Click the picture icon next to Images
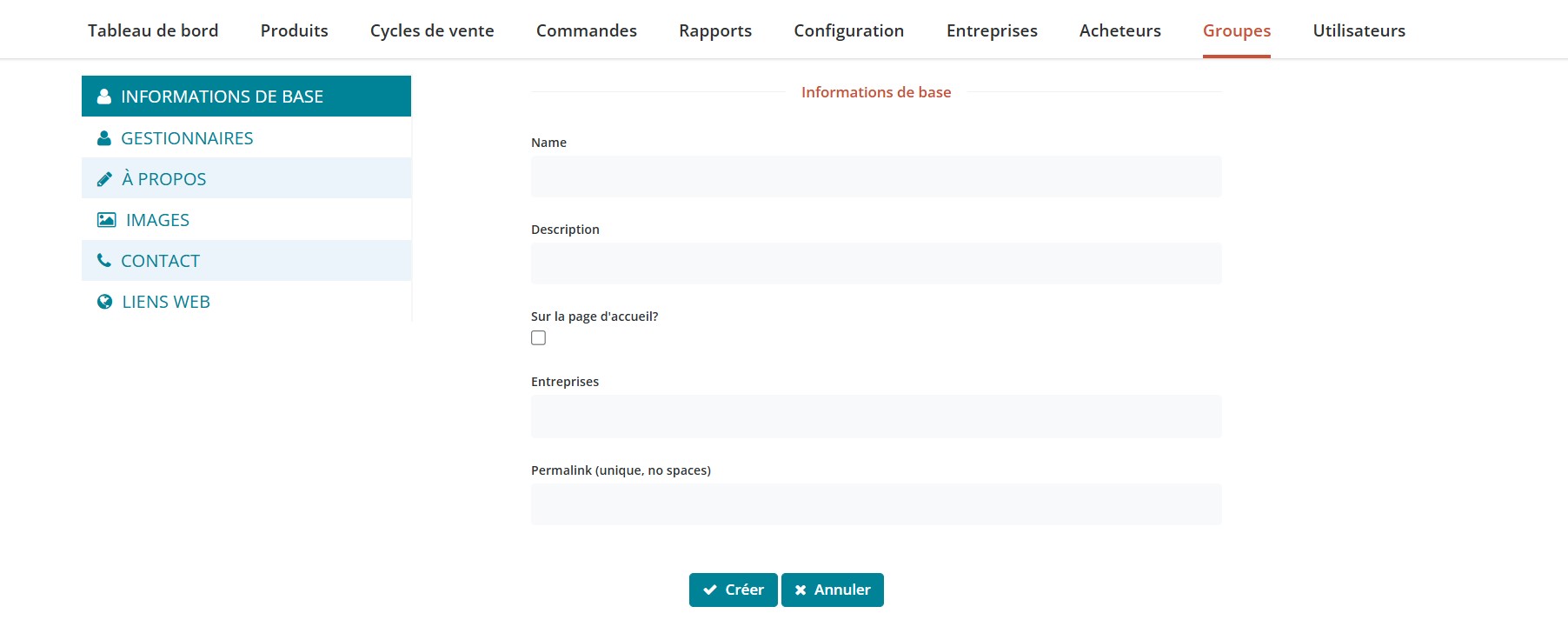Viewport: 1568px width, 640px height. point(106,220)
